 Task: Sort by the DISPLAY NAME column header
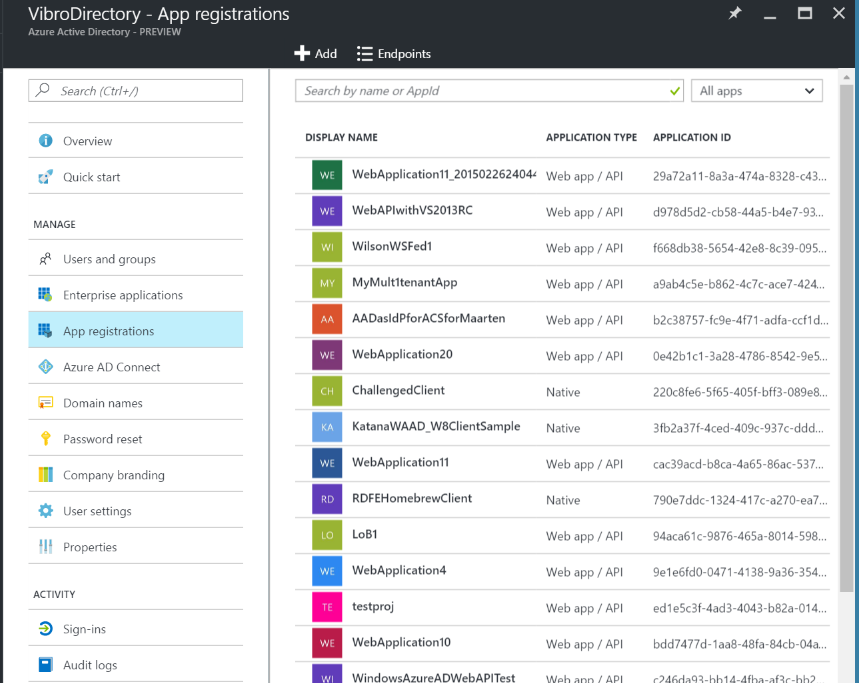click(x=341, y=137)
